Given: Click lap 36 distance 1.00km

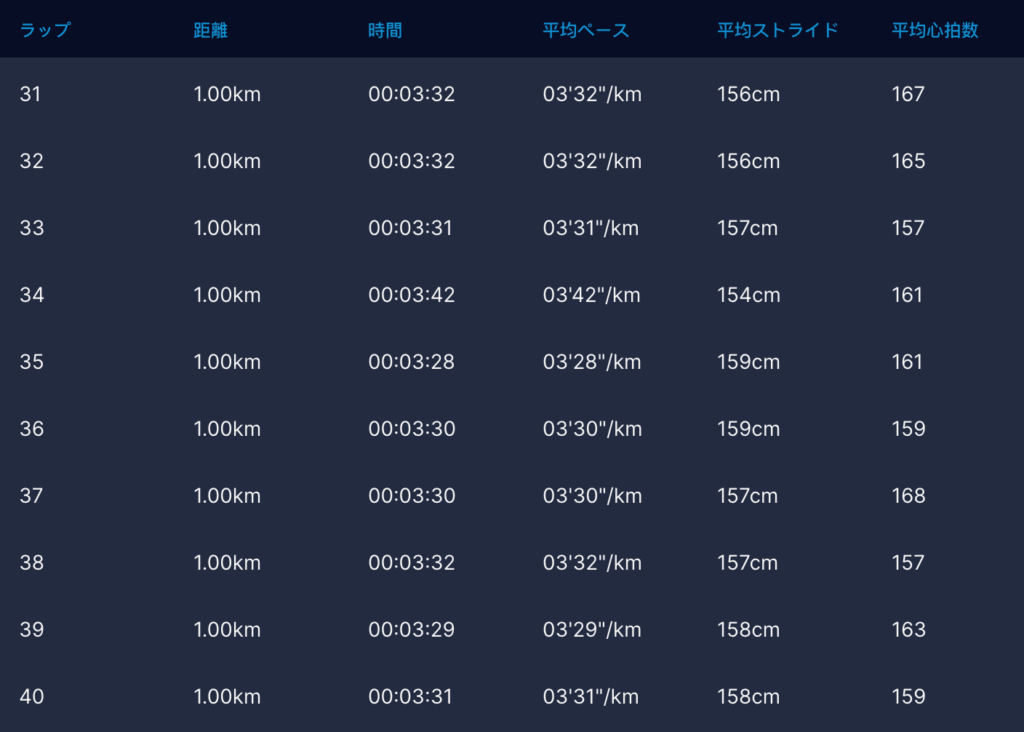Looking at the screenshot, I should click(x=227, y=429).
